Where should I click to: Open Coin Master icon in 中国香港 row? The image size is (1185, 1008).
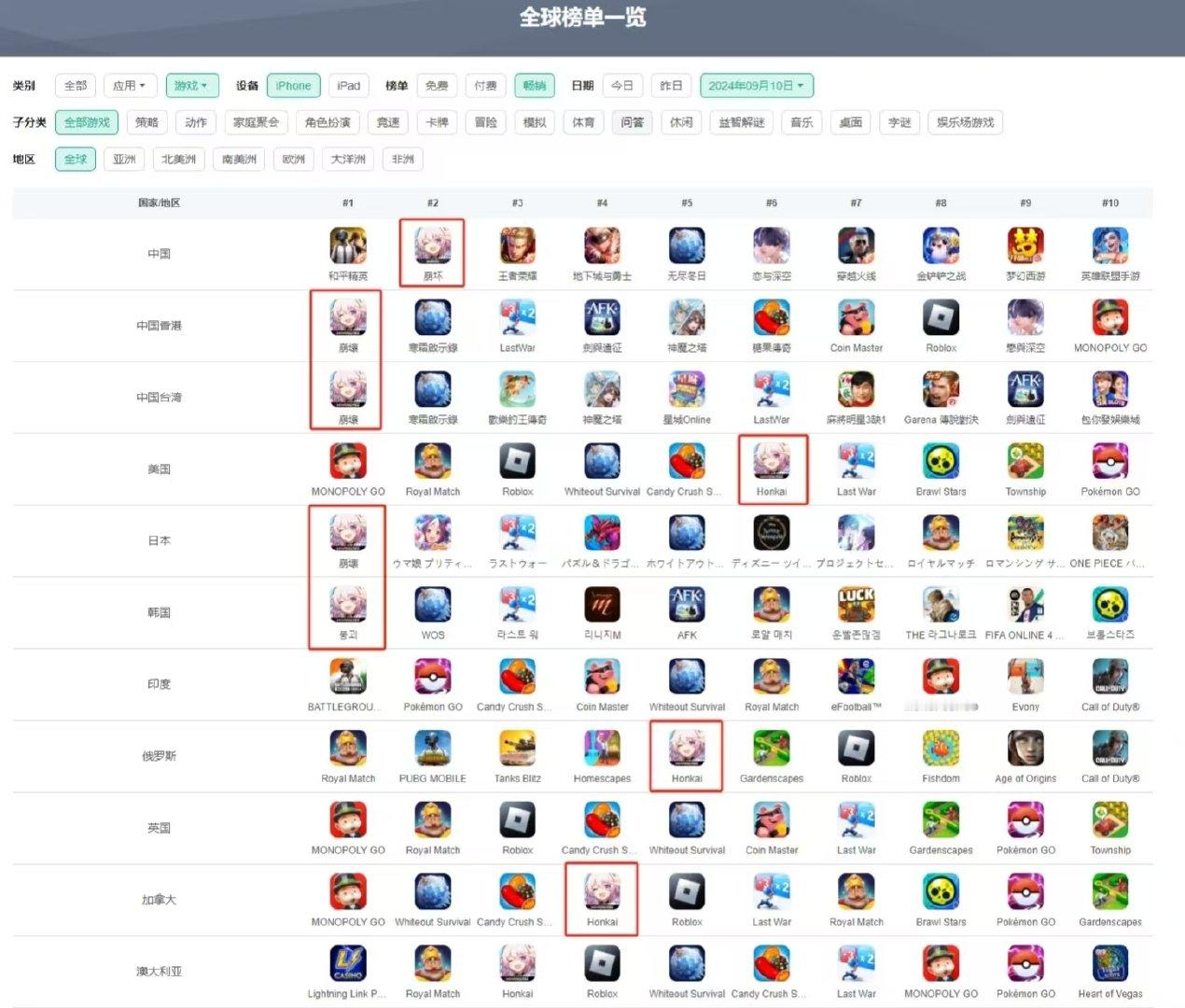pyautogui.click(x=856, y=318)
